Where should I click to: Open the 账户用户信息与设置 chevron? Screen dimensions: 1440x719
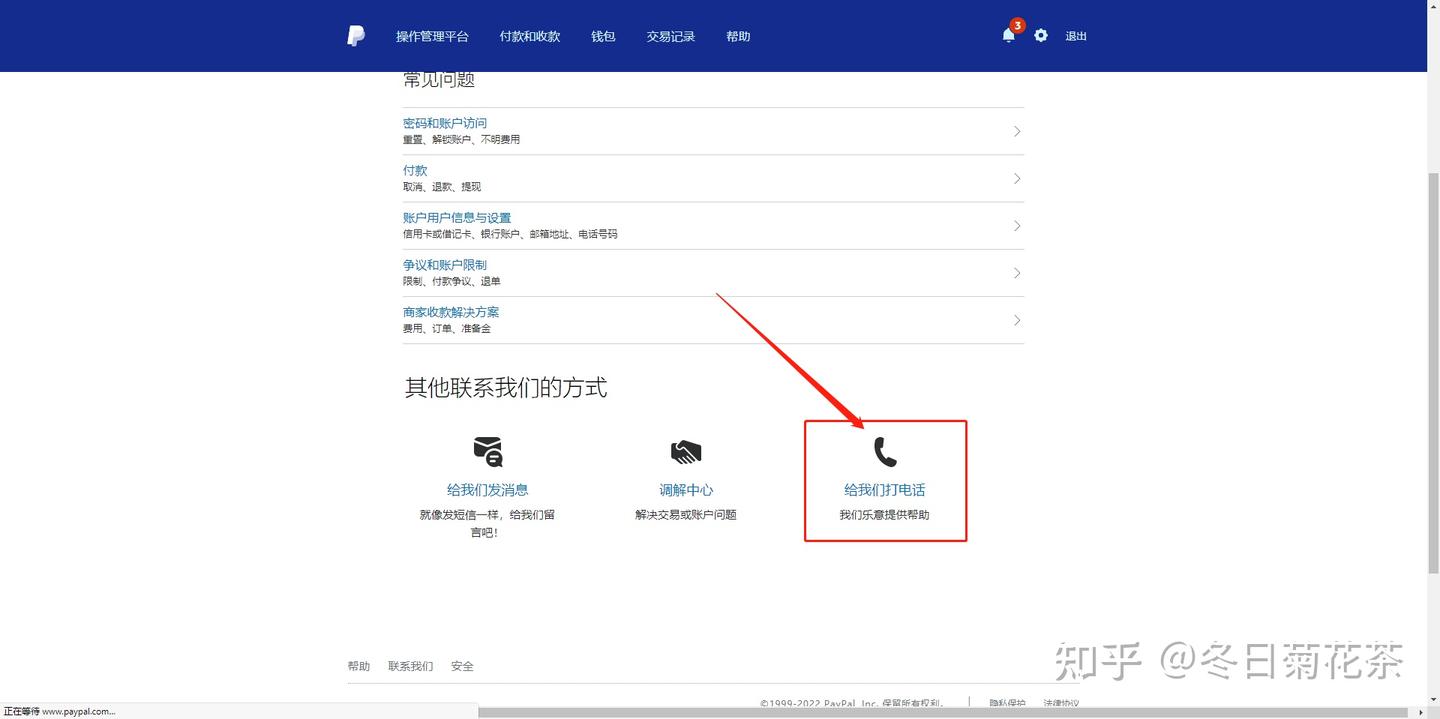(x=1016, y=225)
